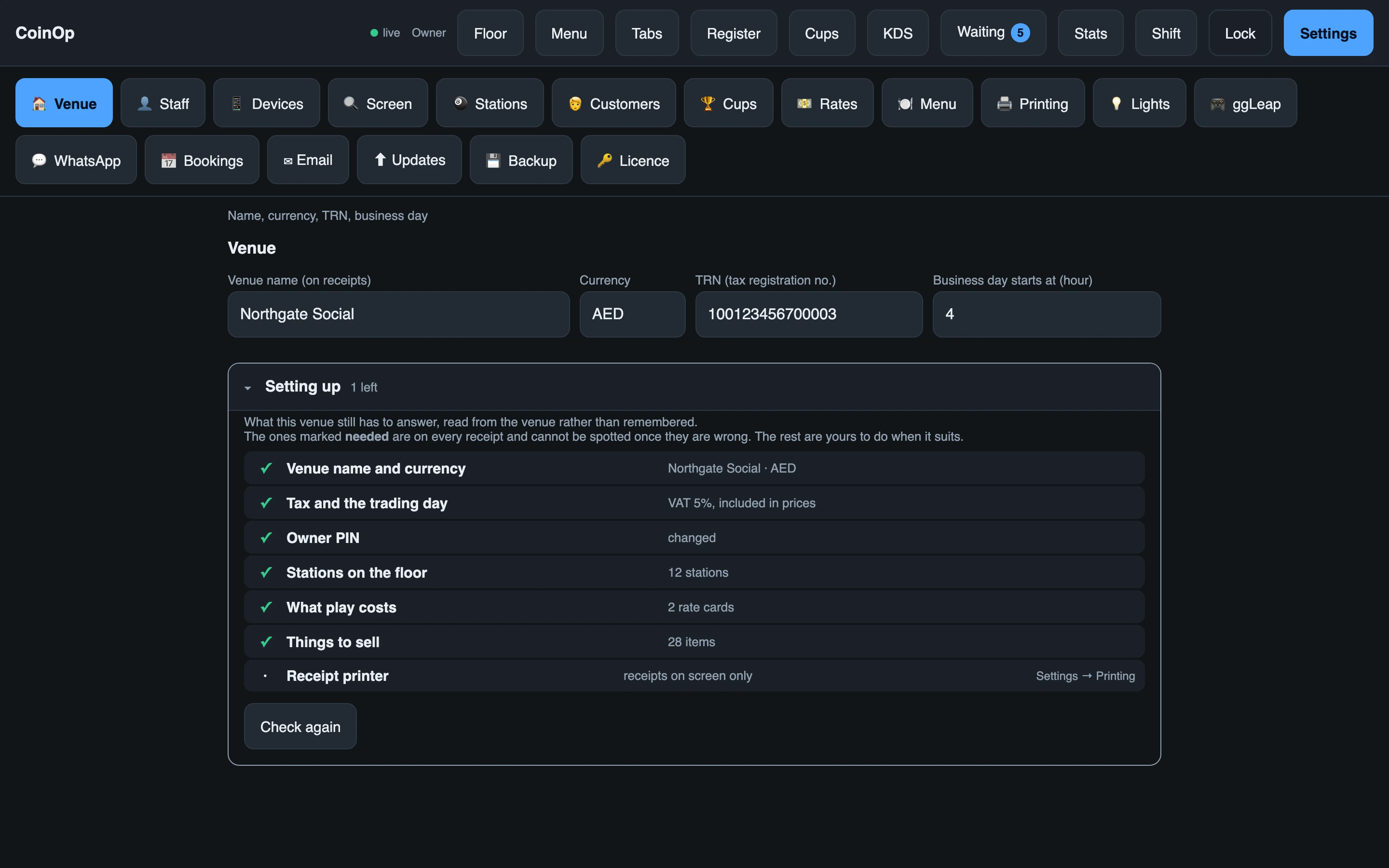The image size is (1389, 868).
Task: Click the highlighted Settings button
Action: point(1328,33)
